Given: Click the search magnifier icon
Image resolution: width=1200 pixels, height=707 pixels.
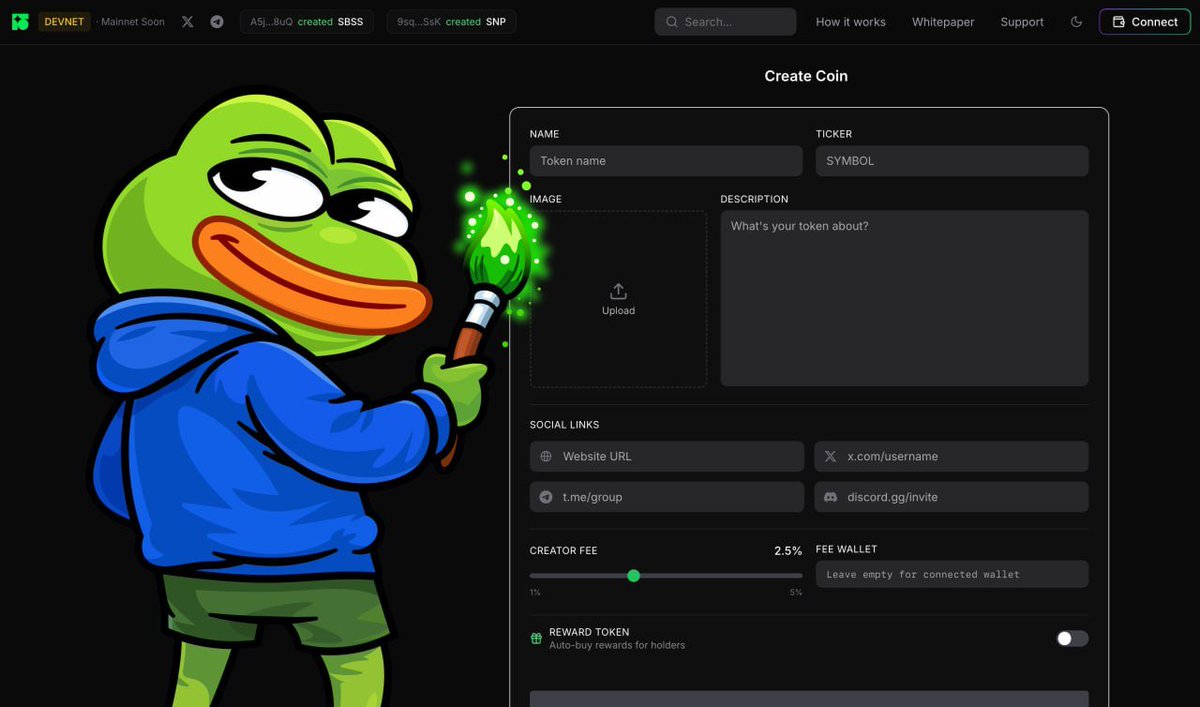Looking at the screenshot, I should tap(671, 21).
